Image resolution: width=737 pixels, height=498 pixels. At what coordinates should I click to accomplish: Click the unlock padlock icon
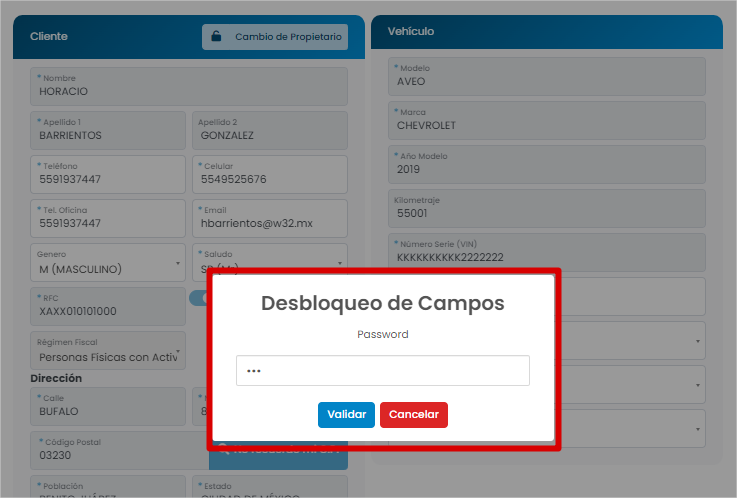[216, 36]
